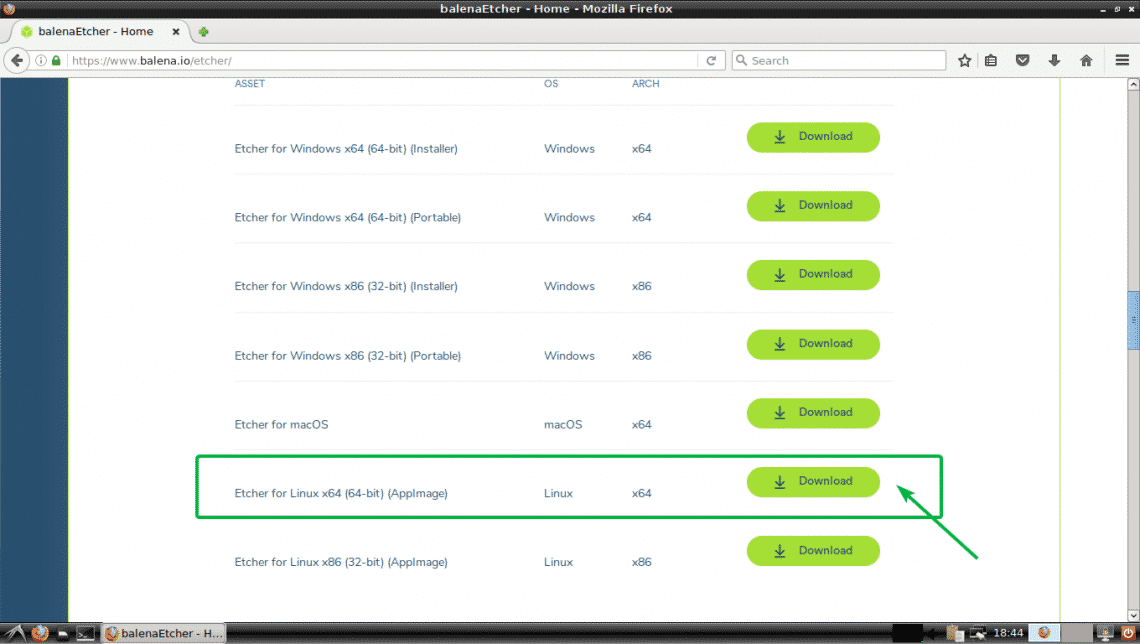Open the taskbar application menu launcher

(15, 633)
